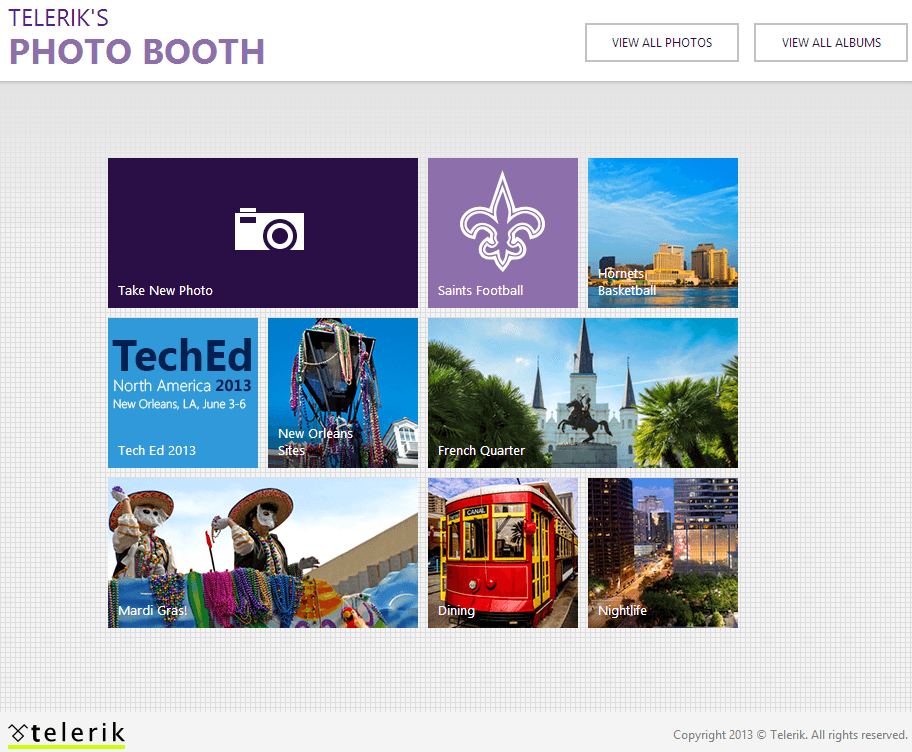
Task: Open the French Quarter album tile
Action: (583, 393)
